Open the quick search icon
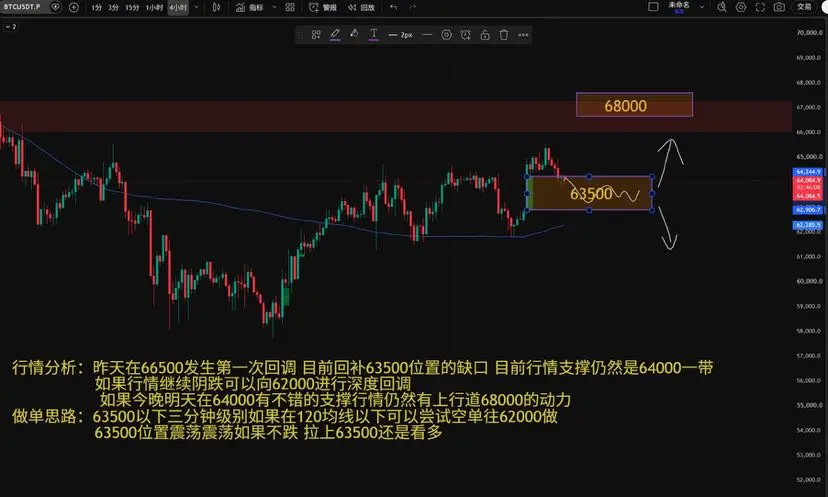The image size is (828, 497). point(722,7)
